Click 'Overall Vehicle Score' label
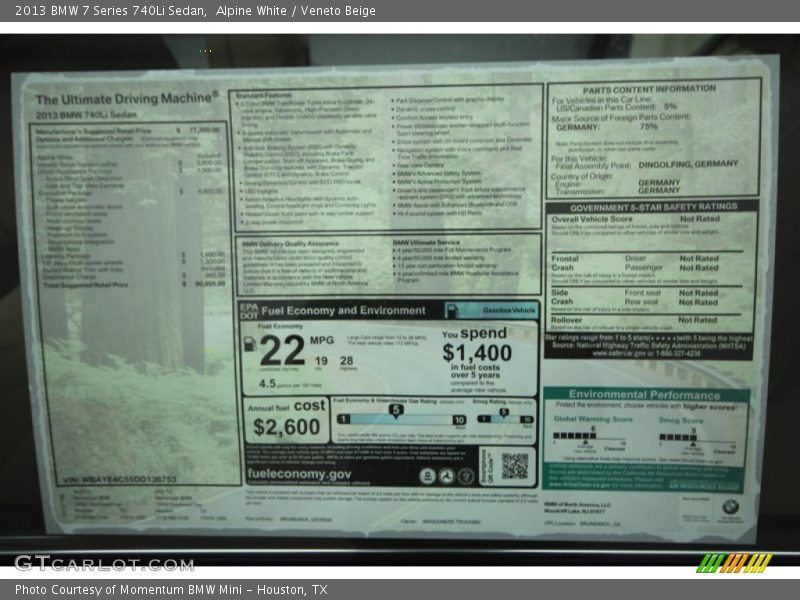The height and width of the screenshot is (600, 800). click(x=591, y=219)
